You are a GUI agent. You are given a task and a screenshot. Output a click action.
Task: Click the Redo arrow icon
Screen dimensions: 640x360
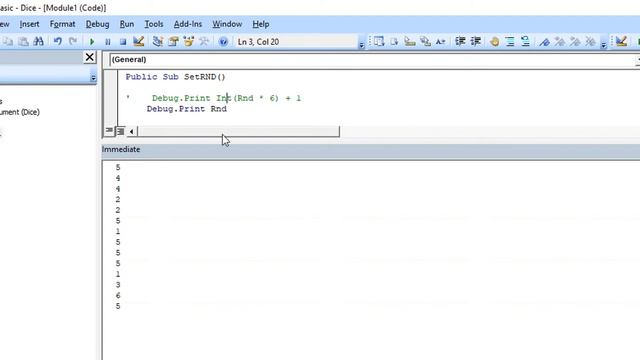(x=73, y=42)
